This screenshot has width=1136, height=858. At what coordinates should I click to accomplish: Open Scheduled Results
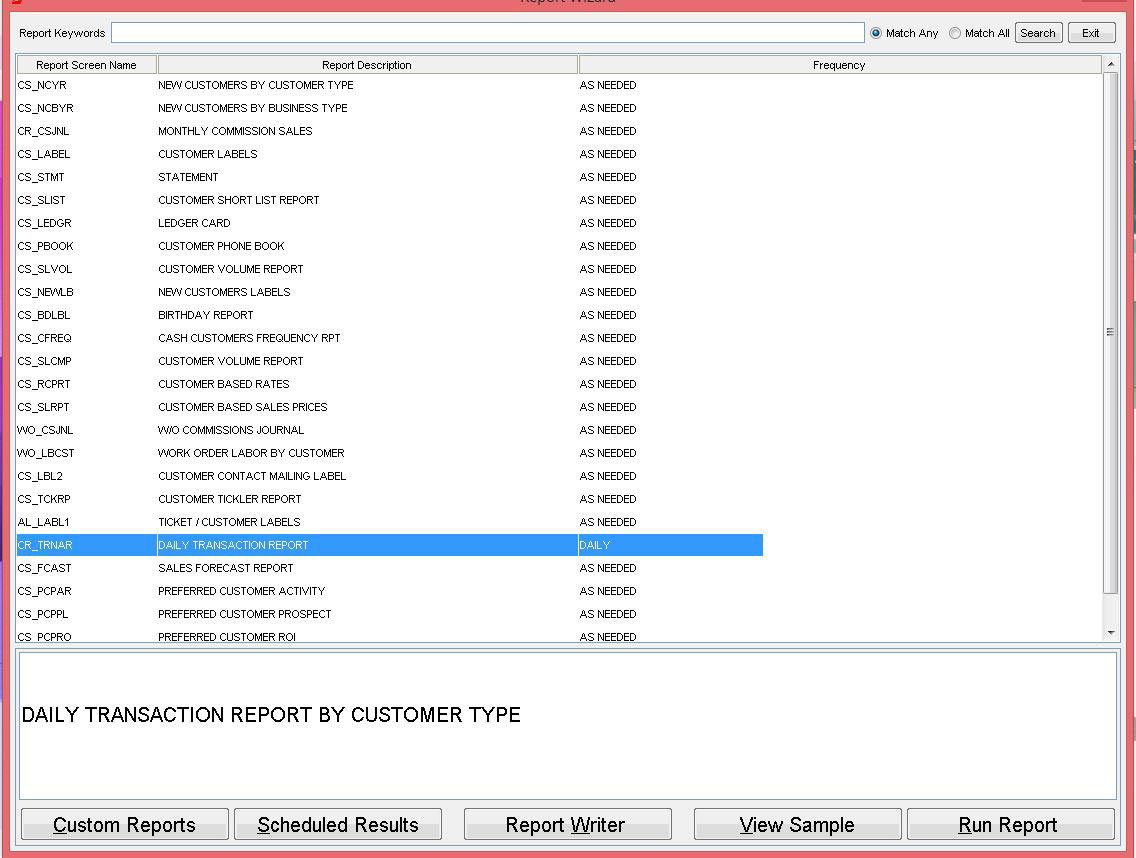338,825
